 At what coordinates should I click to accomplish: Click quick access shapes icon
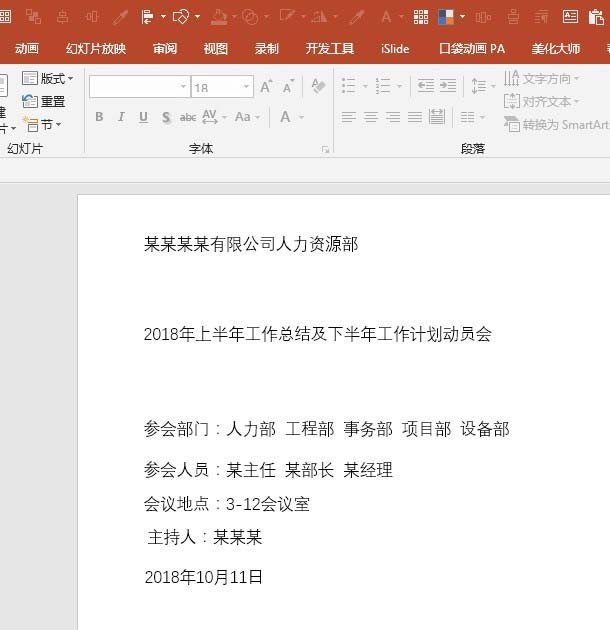(x=181, y=17)
